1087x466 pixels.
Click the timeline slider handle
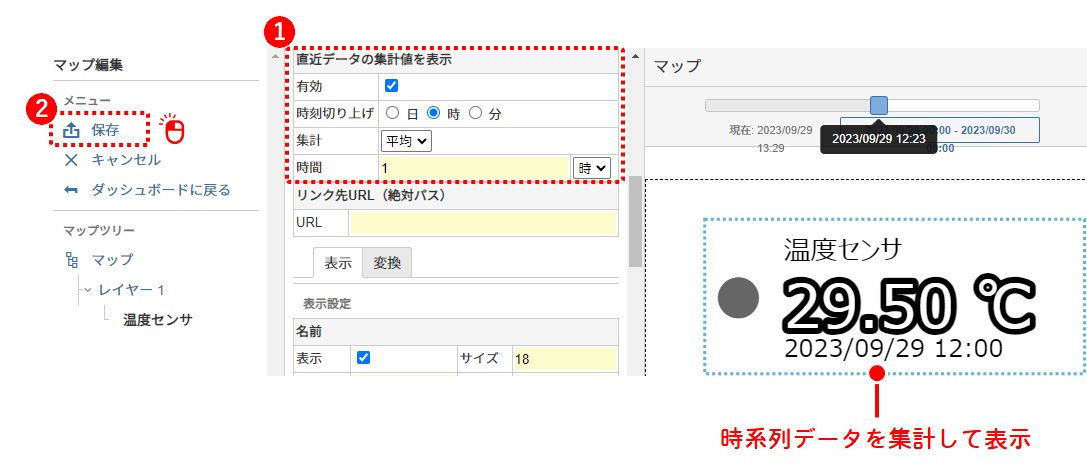point(879,105)
